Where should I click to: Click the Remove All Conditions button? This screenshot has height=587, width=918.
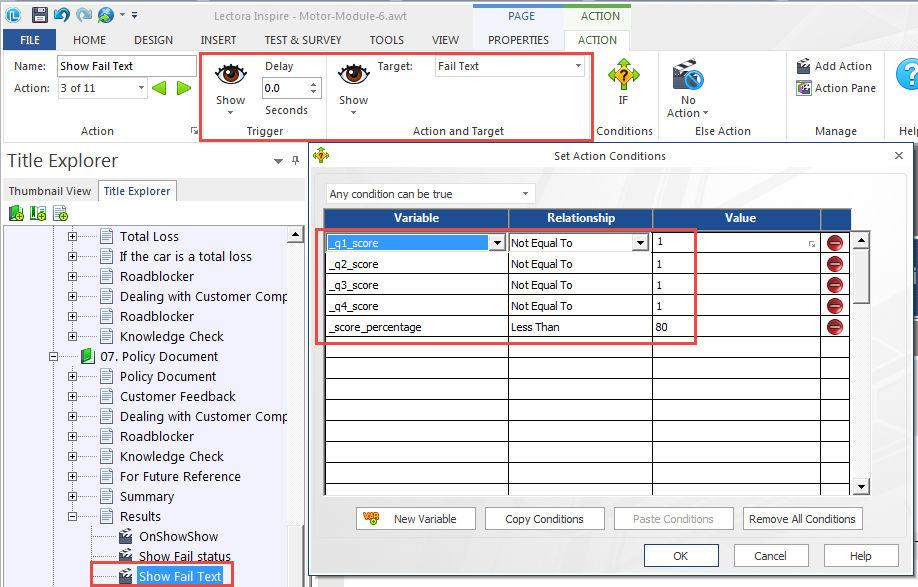tap(802, 519)
